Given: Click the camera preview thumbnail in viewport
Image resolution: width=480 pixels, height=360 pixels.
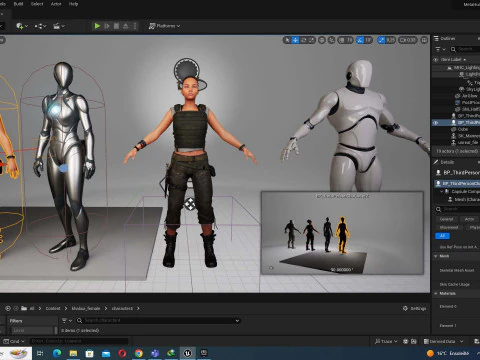Looking at the screenshot, I should 342,233.
